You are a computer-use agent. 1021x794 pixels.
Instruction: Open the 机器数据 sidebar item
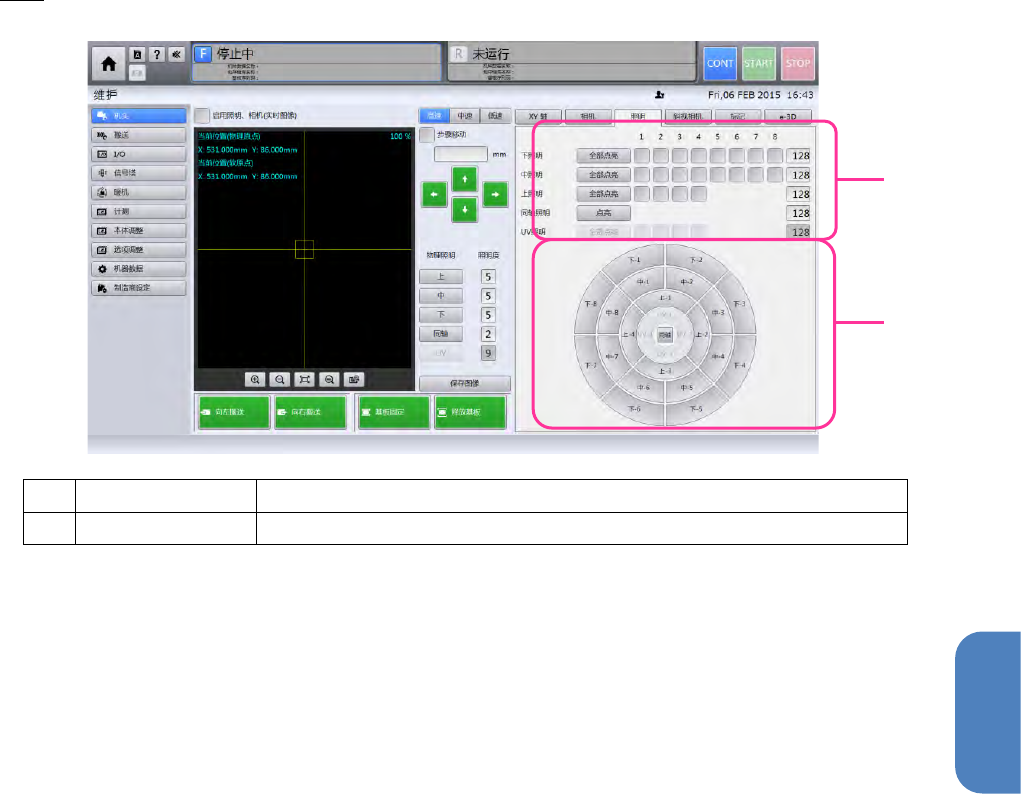pos(139,269)
